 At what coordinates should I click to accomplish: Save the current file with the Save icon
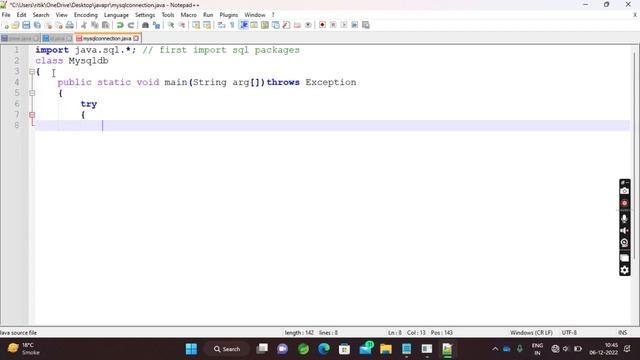click(x=26, y=25)
